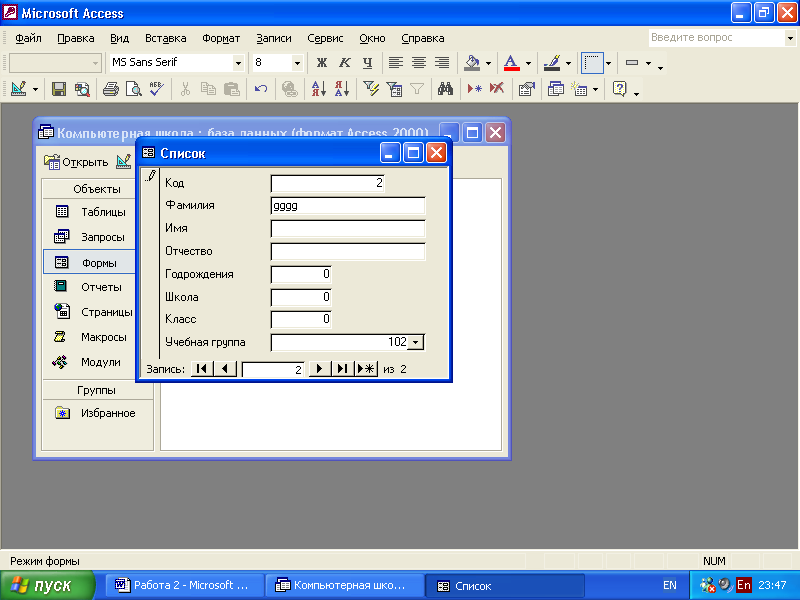Open the font size dropdown arrow
The height and width of the screenshot is (600, 800).
(x=297, y=63)
